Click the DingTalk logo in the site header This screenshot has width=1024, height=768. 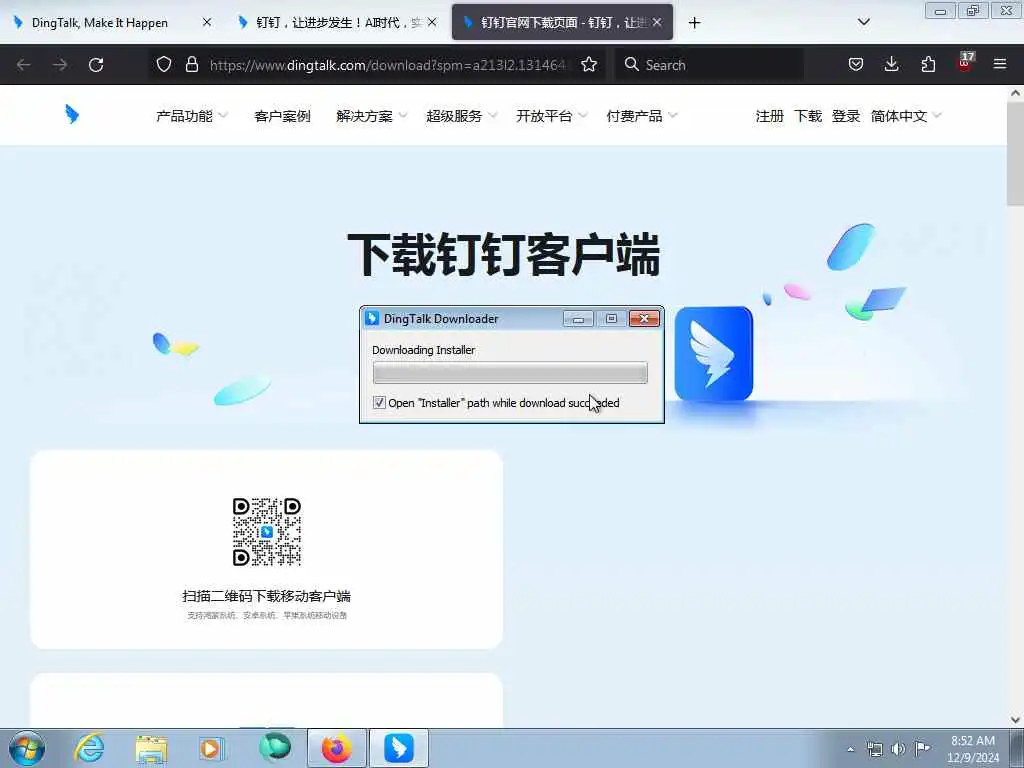tap(72, 115)
